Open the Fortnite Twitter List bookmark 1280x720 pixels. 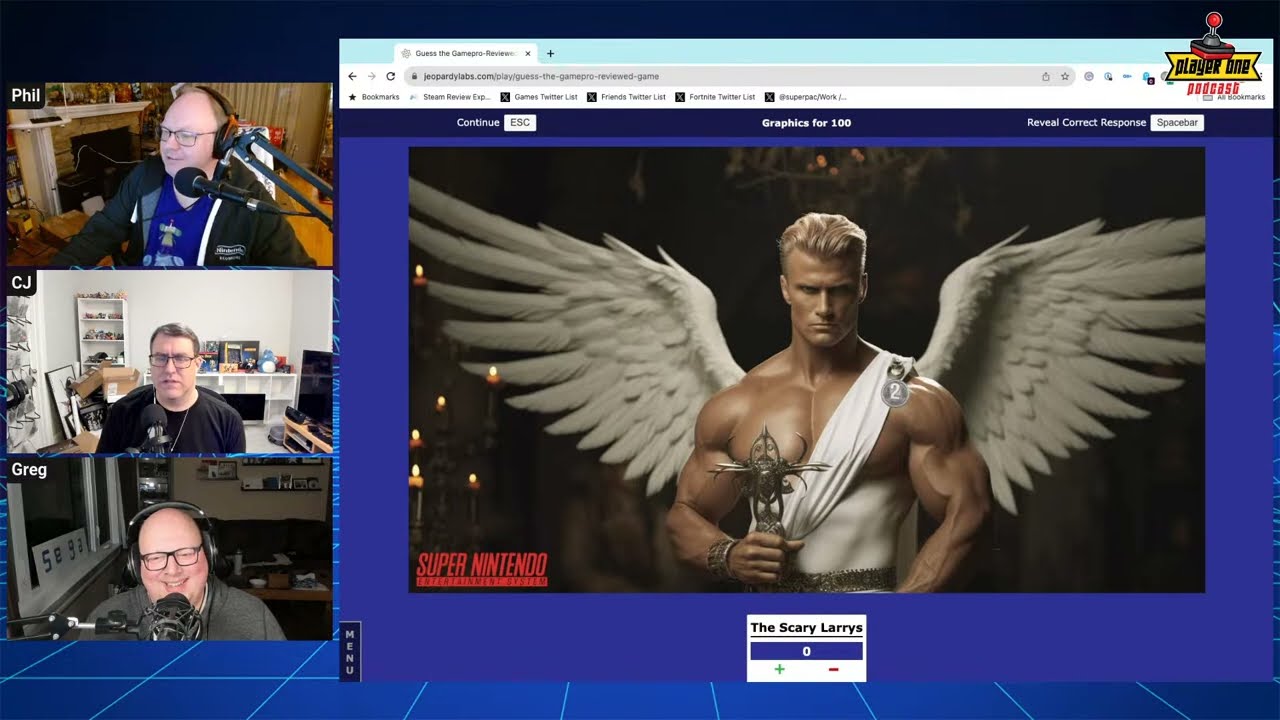tap(716, 97)
